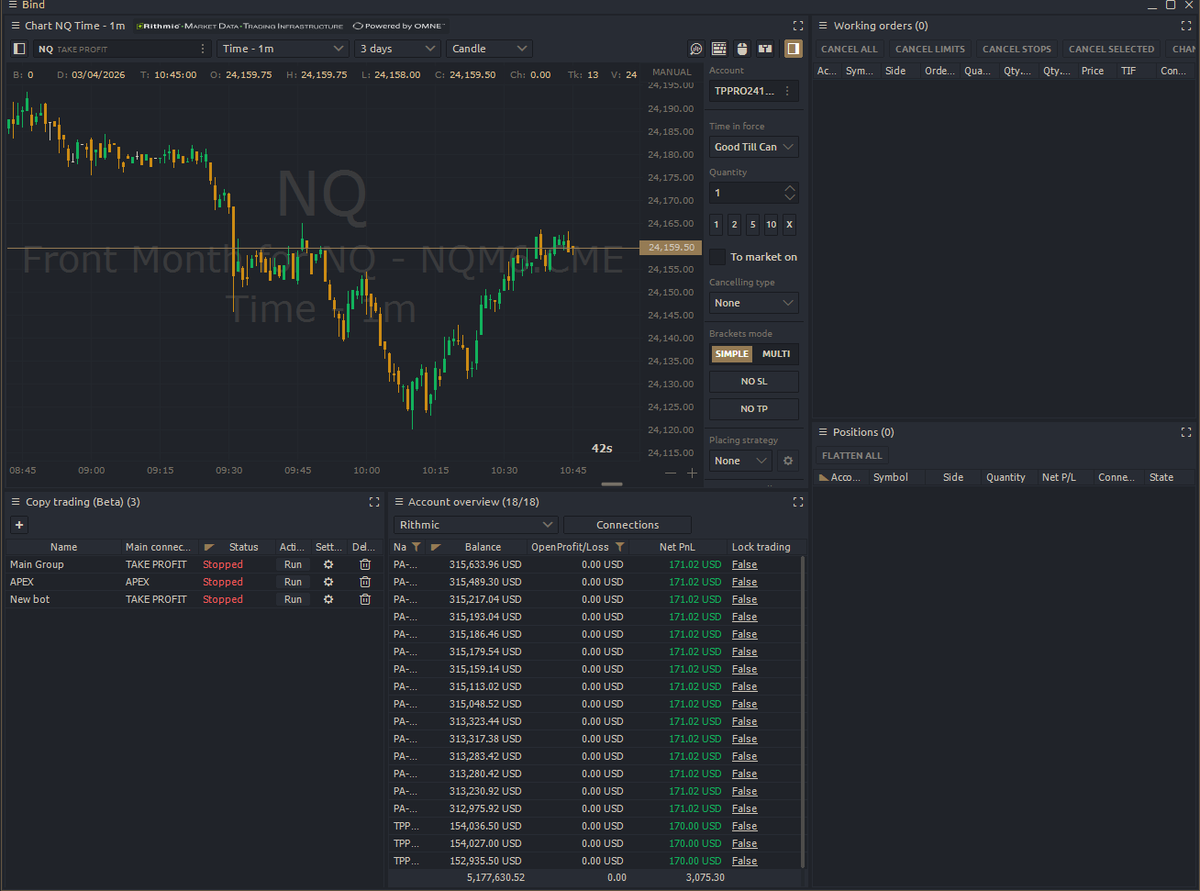Increase order quantity with stepper arrow
The height and width of the screenshot is (891, 1200).
(x=790, y=188)
